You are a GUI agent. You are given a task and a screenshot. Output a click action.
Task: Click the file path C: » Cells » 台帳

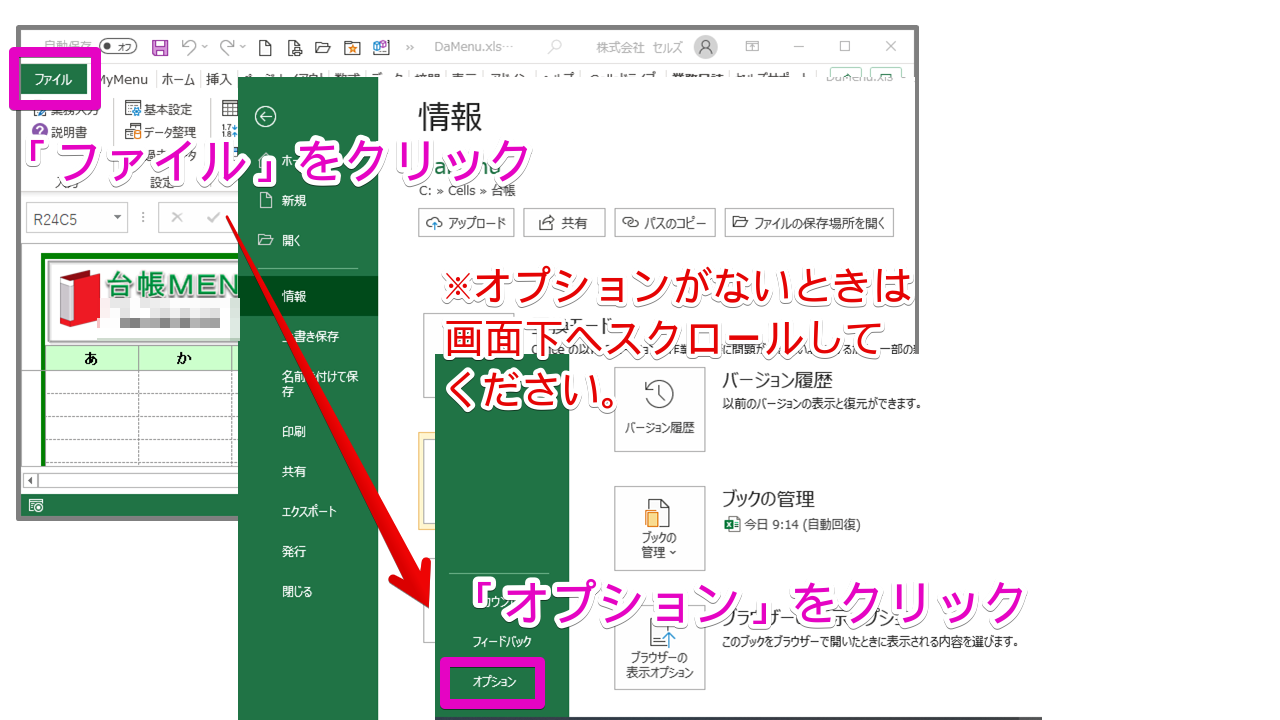467,190
